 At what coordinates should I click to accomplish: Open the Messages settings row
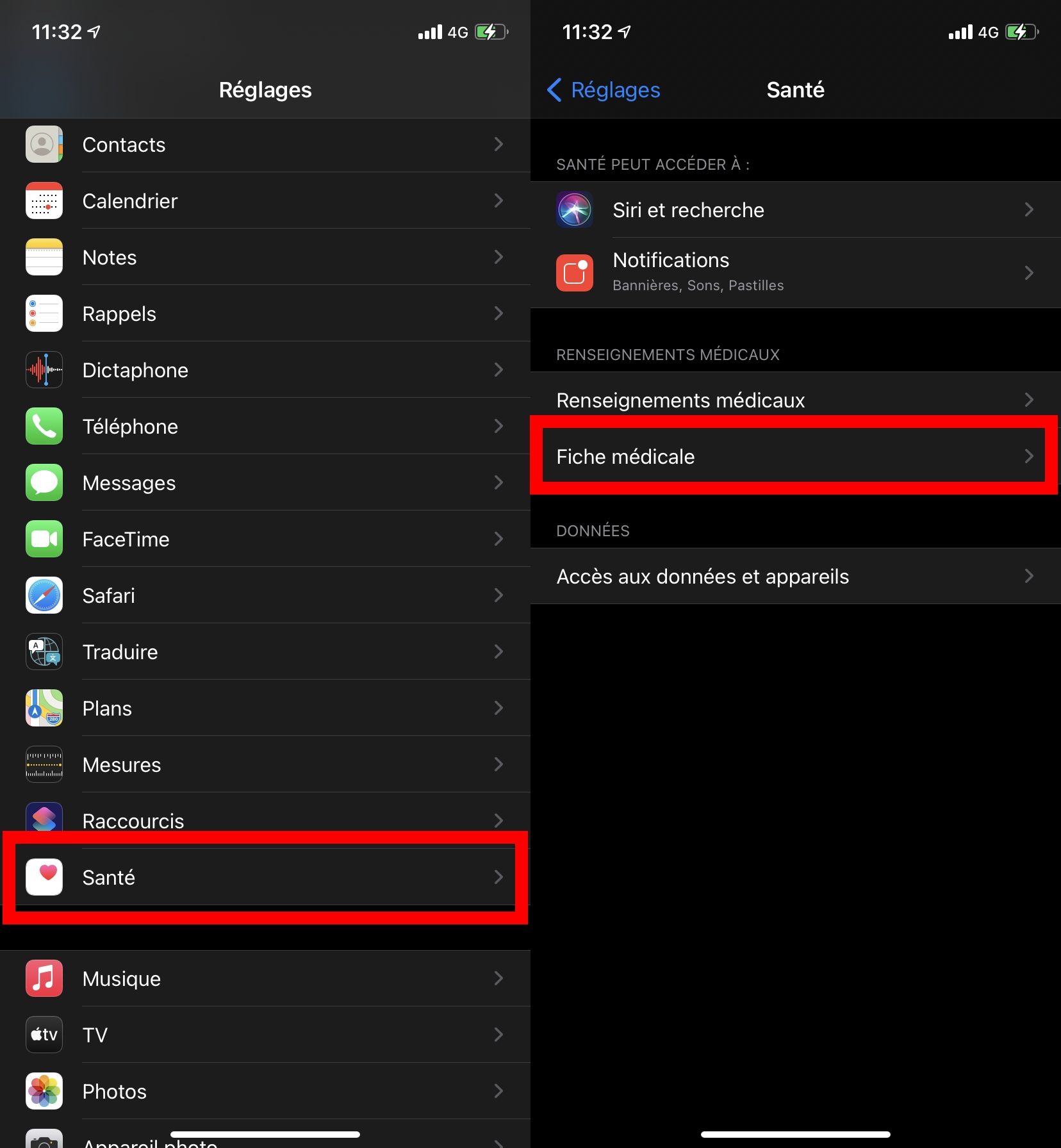click(x=265, y=483)
